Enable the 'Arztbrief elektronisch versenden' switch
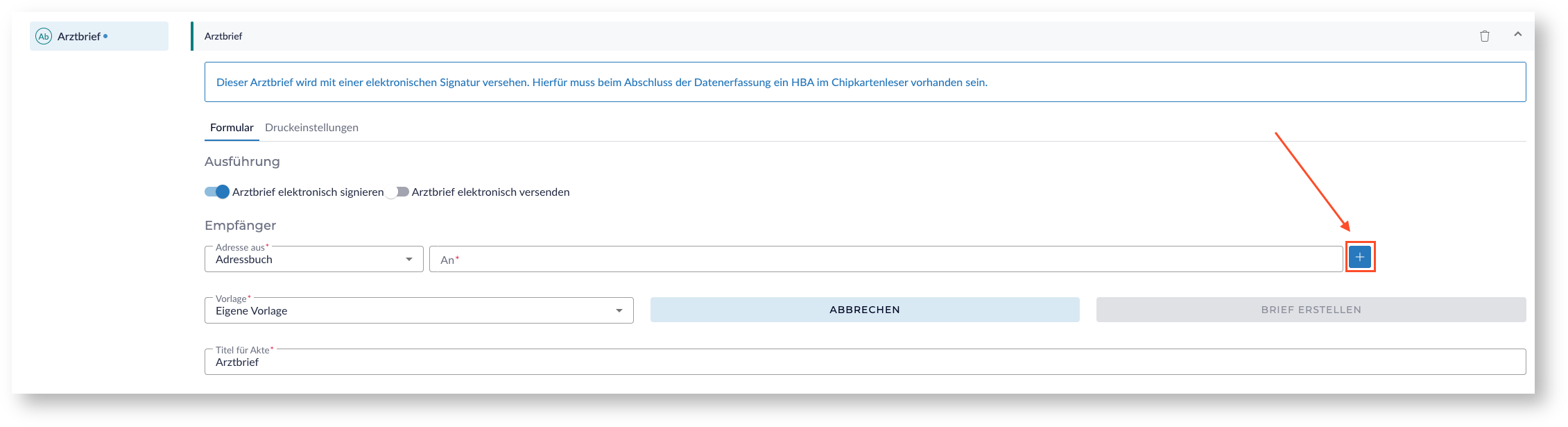The height and width of the screenshot is (427, 1568). pyautogui.click(x=397, y=192)
